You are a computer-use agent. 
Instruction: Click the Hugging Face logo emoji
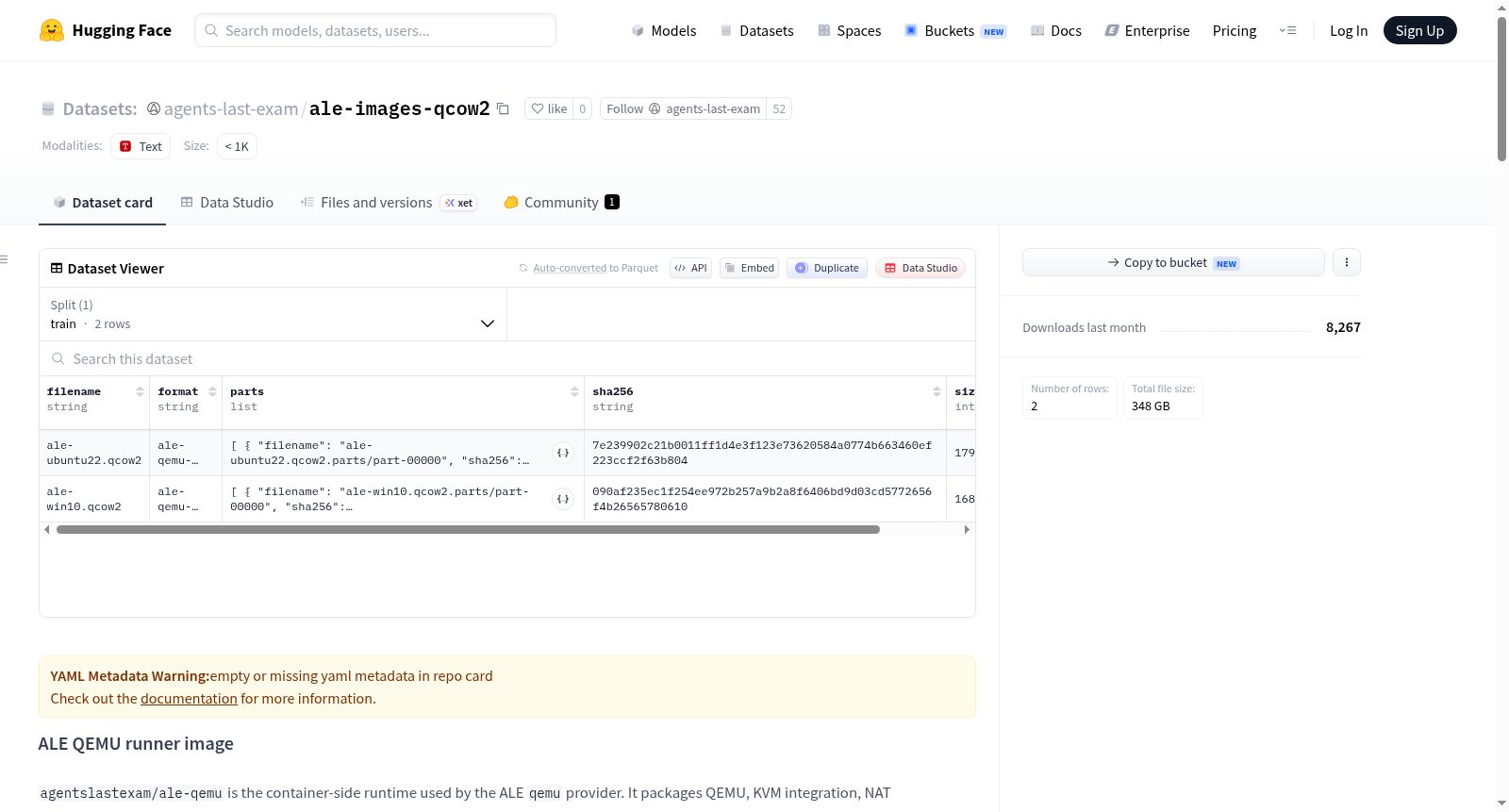[x=52, y=30]
